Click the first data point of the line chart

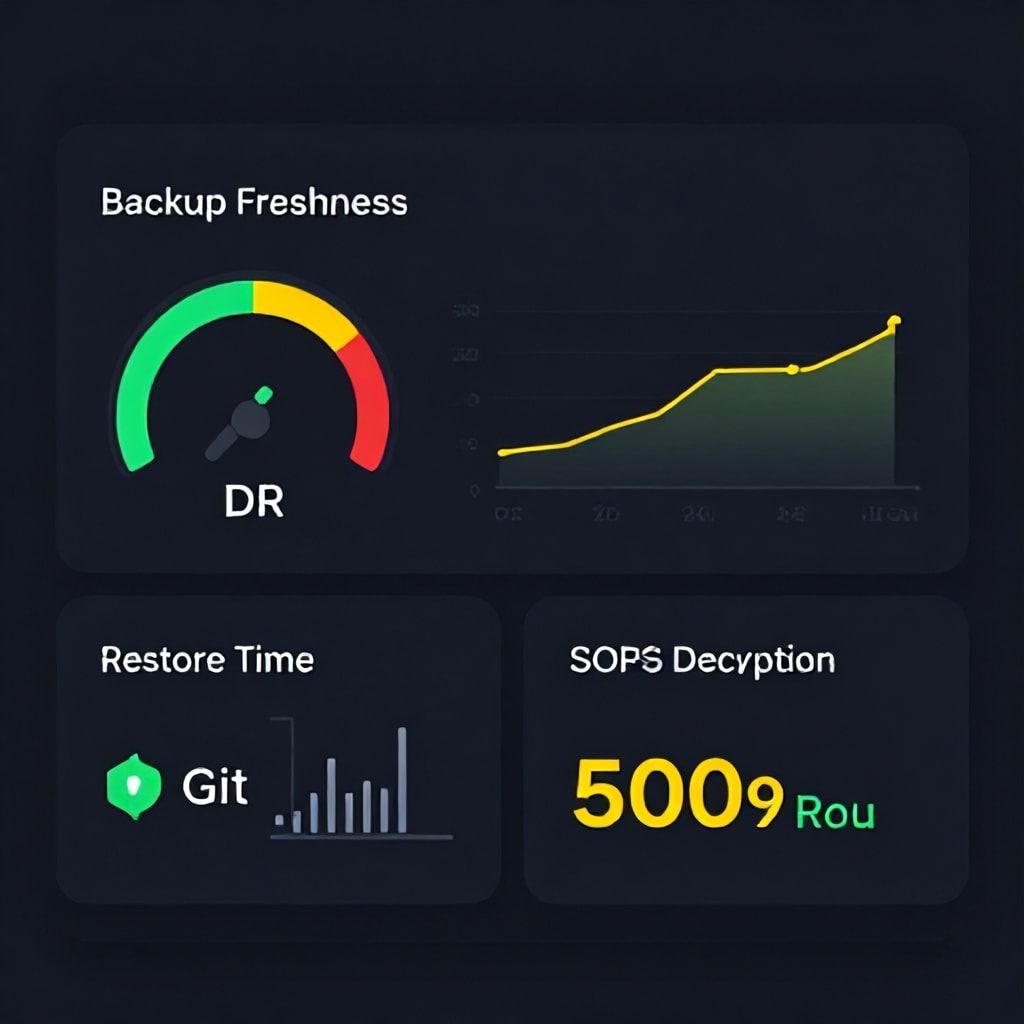(502, 452)
